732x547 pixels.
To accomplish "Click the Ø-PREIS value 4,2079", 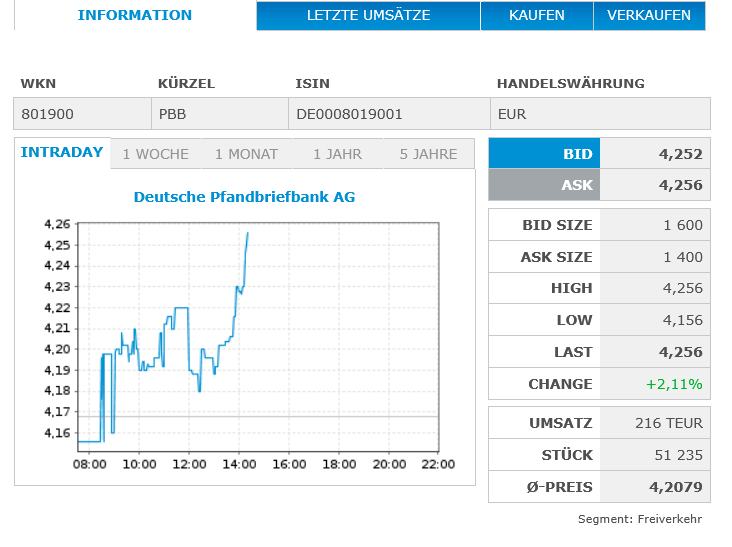I will (x=676, y=487).
